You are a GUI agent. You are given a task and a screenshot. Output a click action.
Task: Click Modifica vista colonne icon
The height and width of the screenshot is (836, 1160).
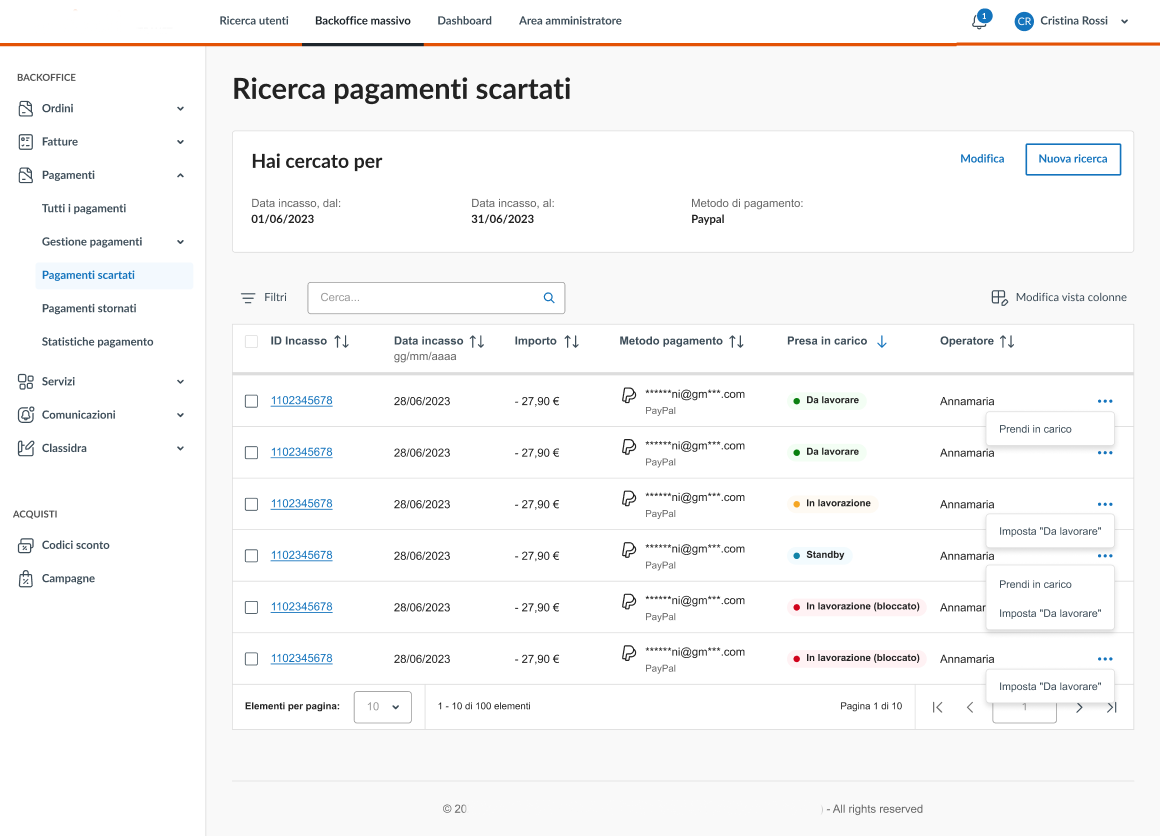click(998, 298)
